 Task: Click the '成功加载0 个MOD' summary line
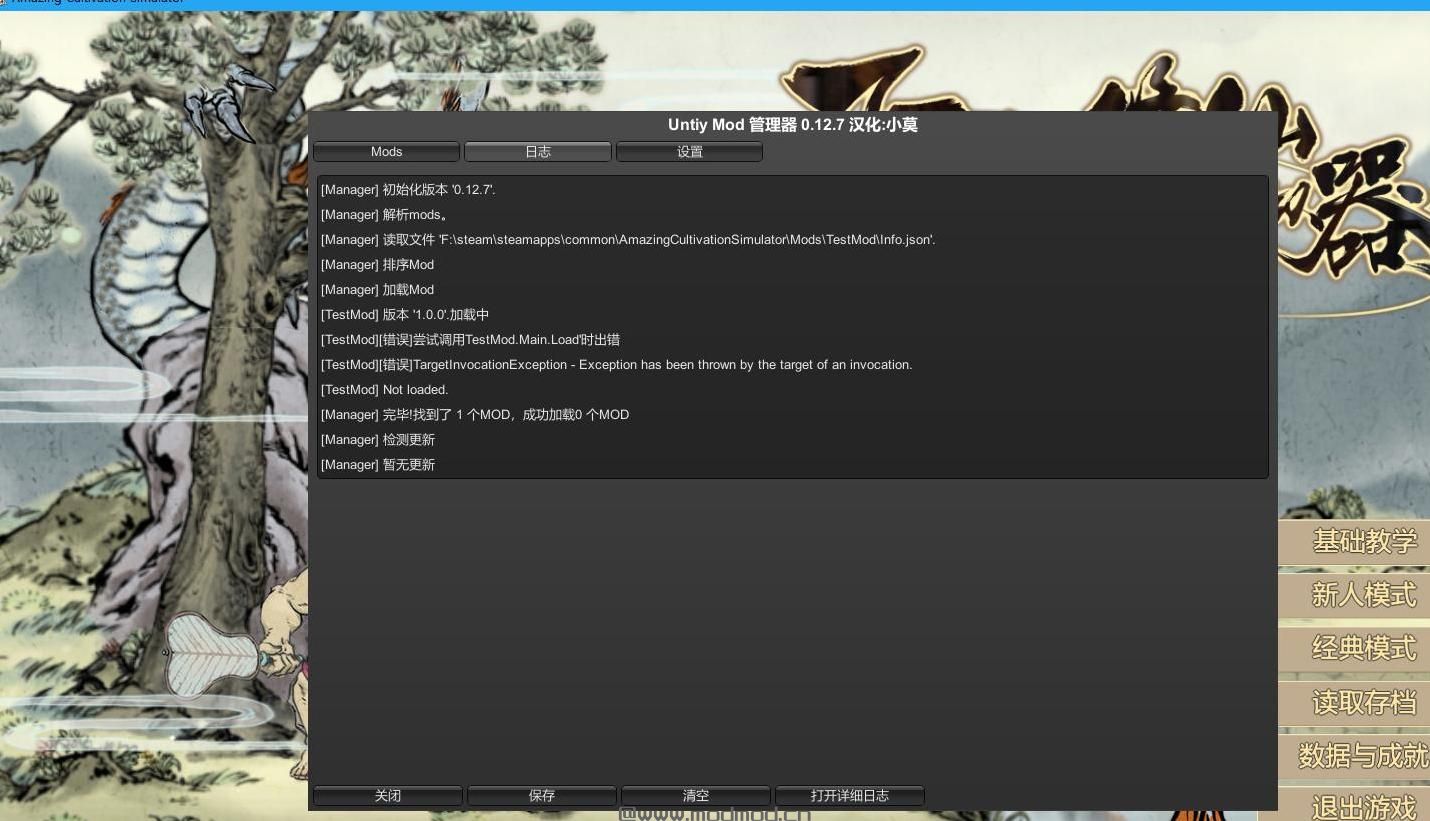(475, 415)
